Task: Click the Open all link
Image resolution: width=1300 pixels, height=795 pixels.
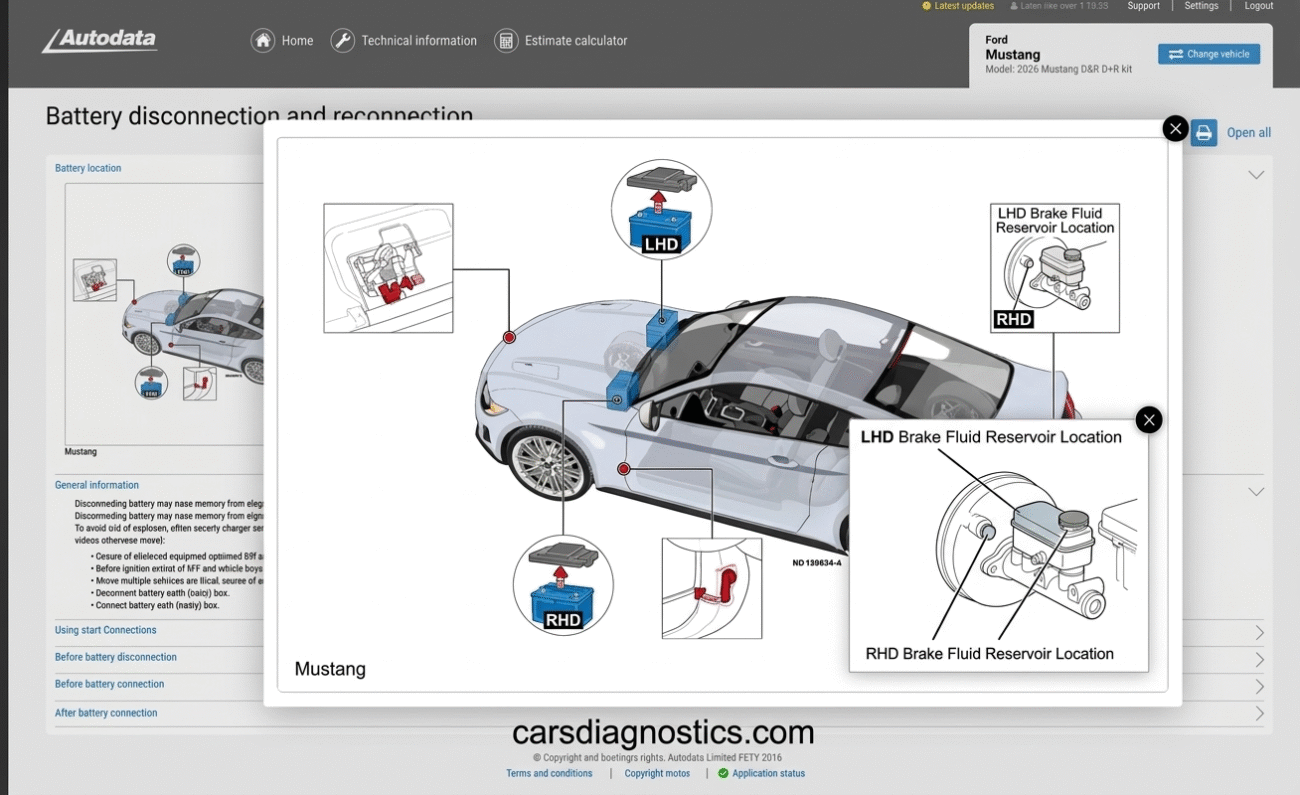Action: [1249, 133]
